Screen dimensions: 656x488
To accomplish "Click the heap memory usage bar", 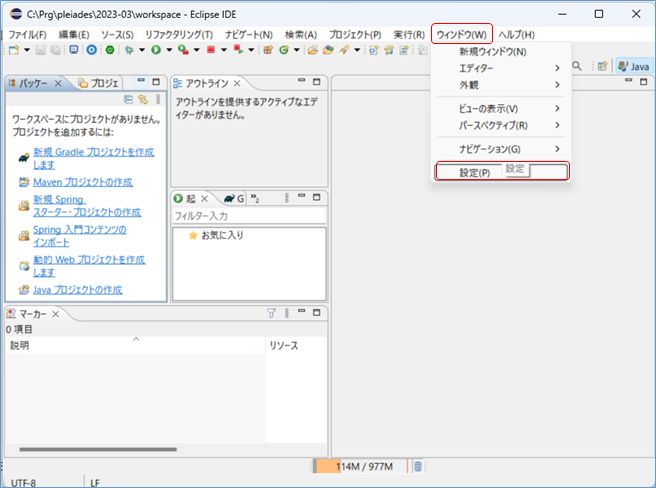I will pos(360,466).
